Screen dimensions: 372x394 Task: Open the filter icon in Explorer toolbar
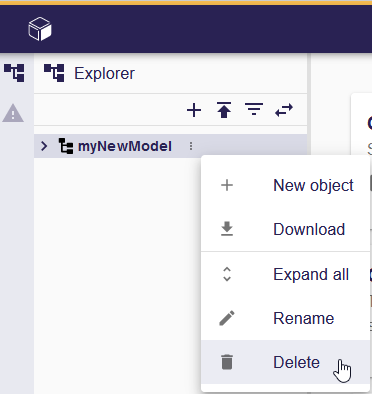click(x=254, y=109)
